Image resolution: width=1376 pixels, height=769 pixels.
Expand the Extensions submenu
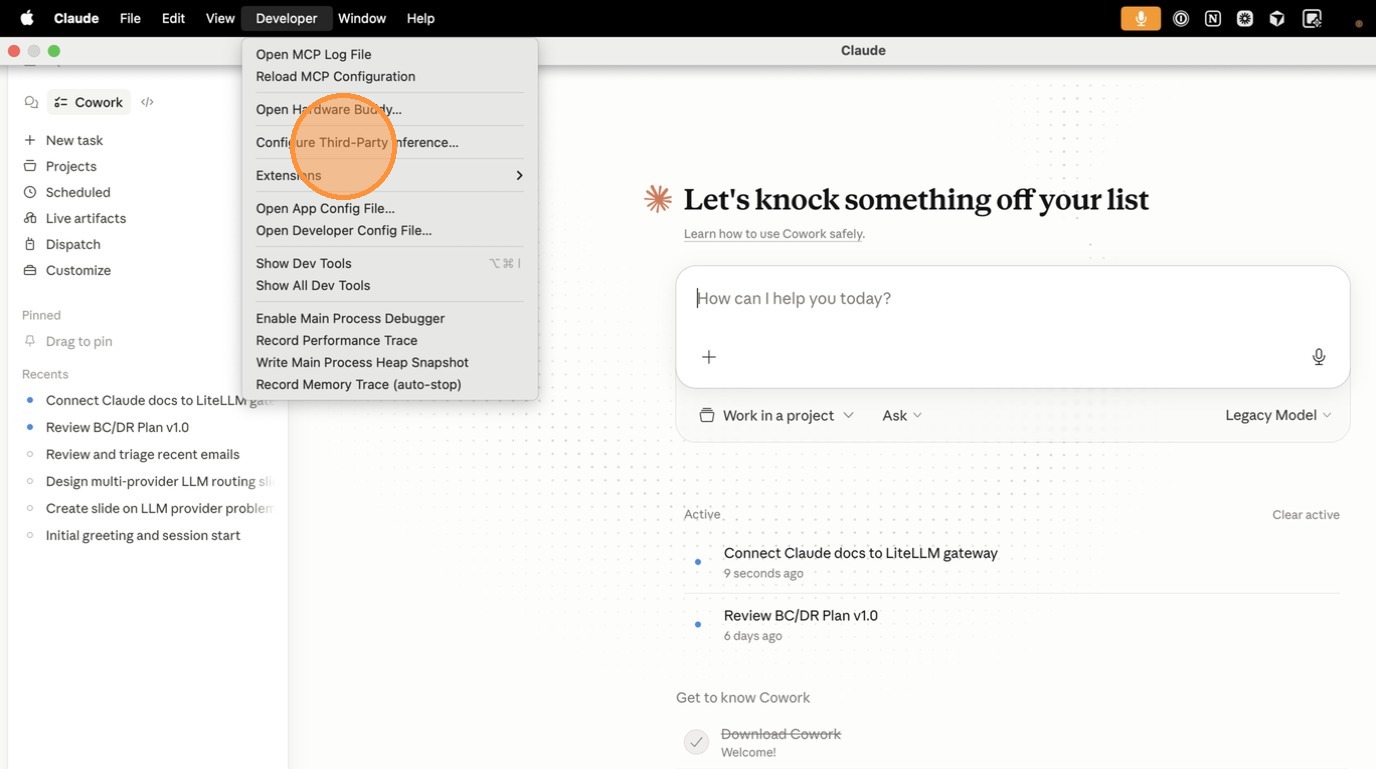[389, 175]
